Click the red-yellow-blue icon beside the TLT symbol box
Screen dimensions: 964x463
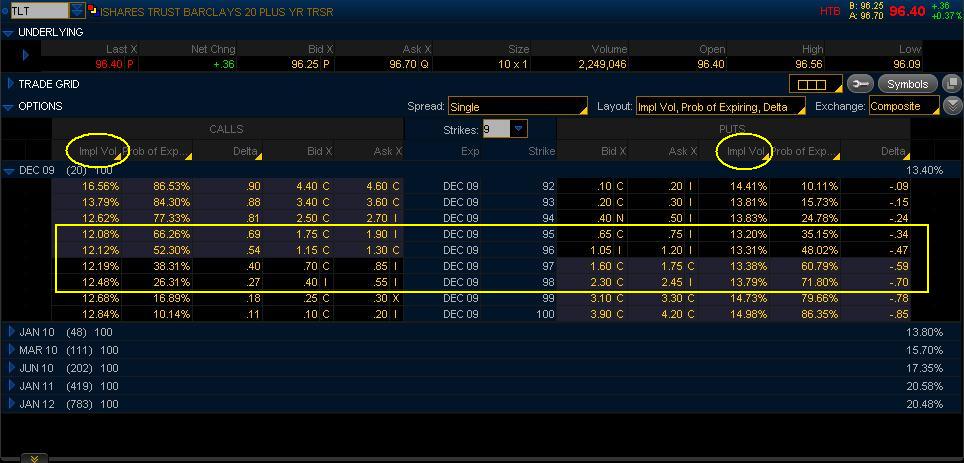94,11
